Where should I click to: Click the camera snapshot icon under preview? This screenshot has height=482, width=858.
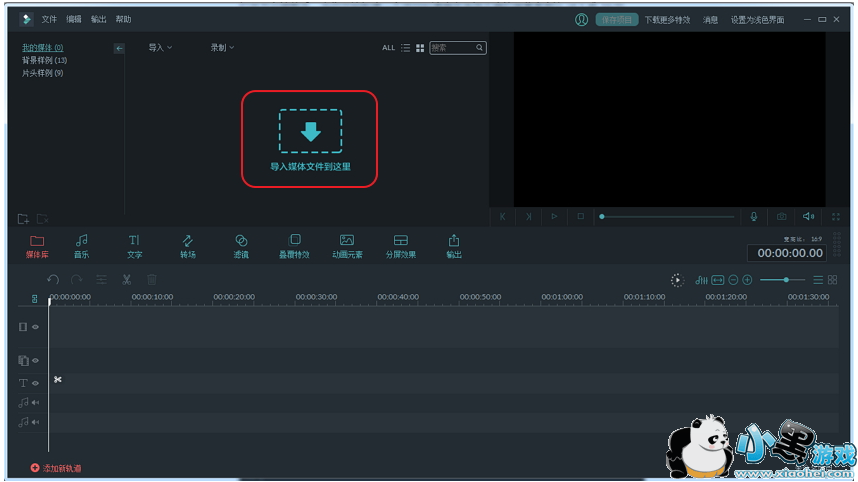pos(781,216)
